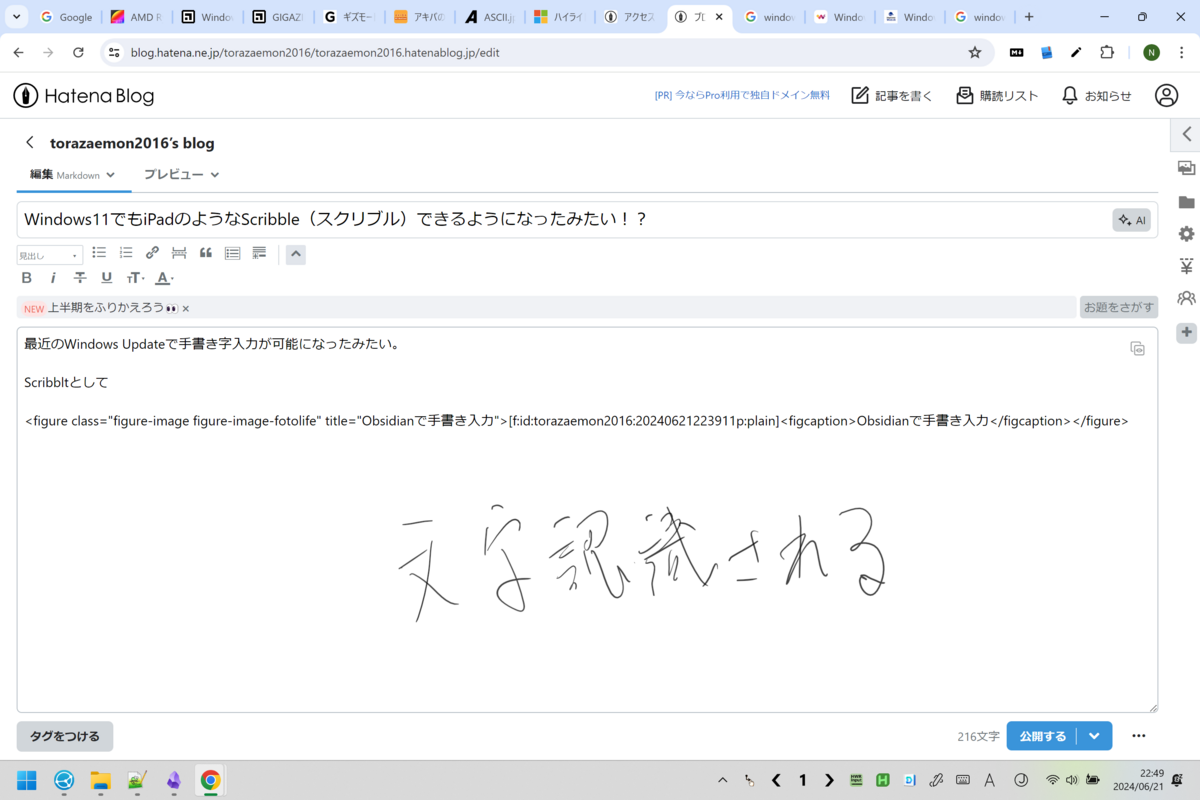Viewport: 1200px width, 800px height.
Task: Open the user account profile icon
Action: tap(1166, 96)
